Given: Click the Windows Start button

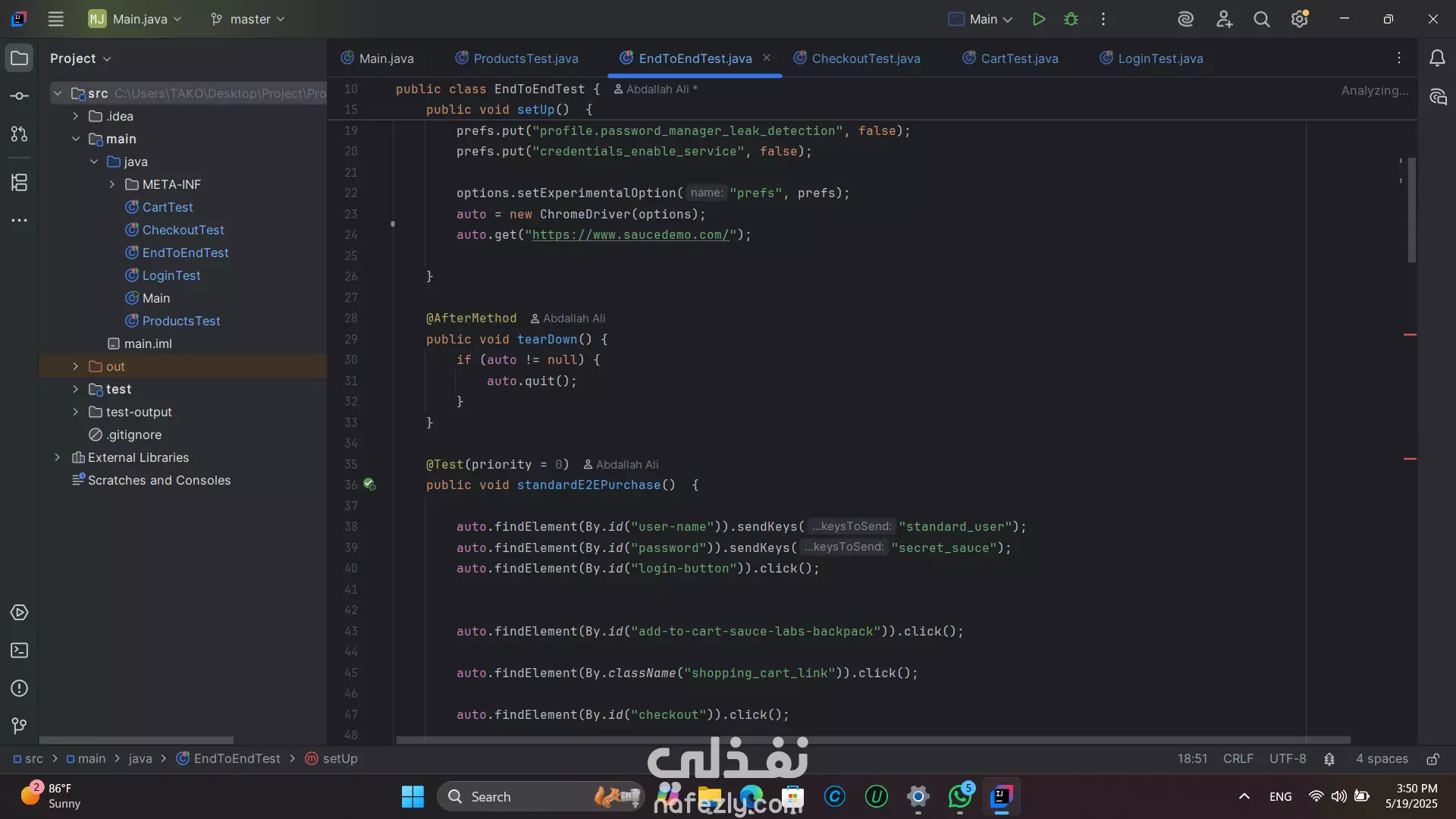Looking at the screenshot, I should (413, 797).
